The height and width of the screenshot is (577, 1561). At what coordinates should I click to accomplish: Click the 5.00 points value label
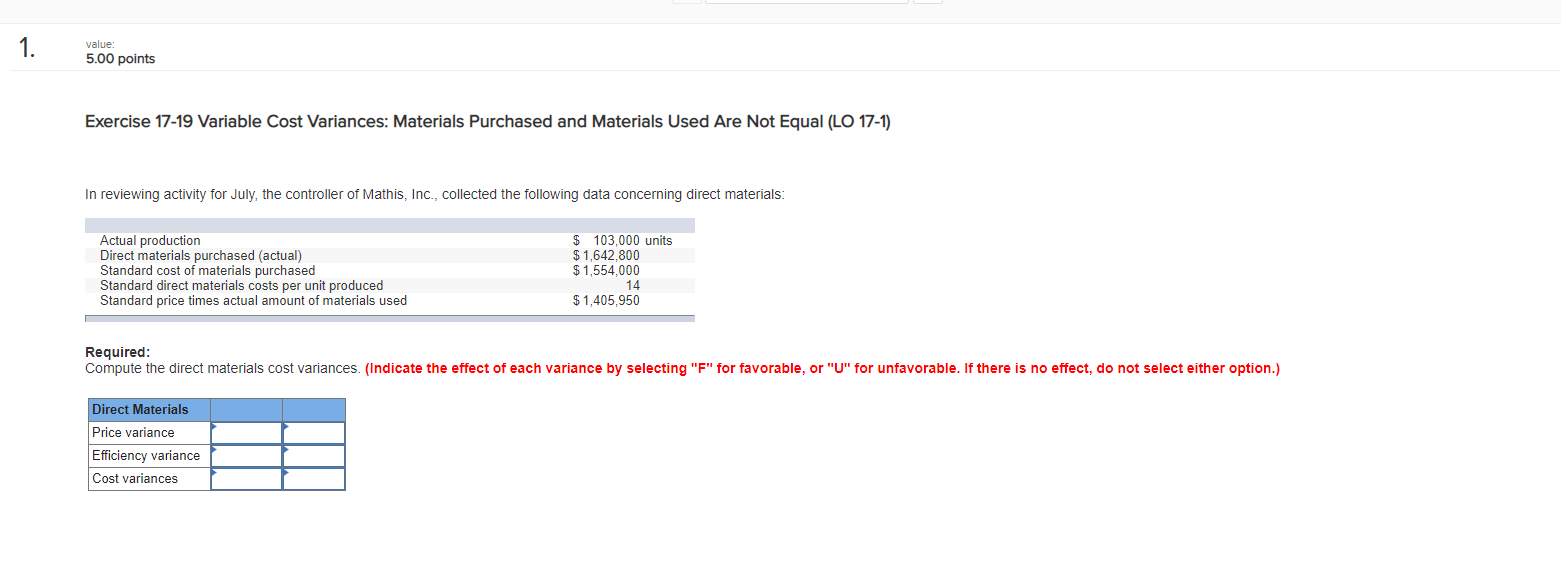[x=120, y=58]
